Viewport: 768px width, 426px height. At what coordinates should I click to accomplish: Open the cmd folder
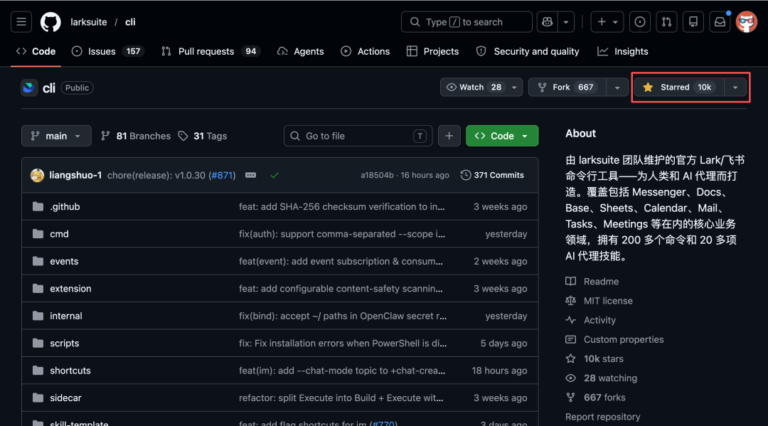[x=59, y=234]
